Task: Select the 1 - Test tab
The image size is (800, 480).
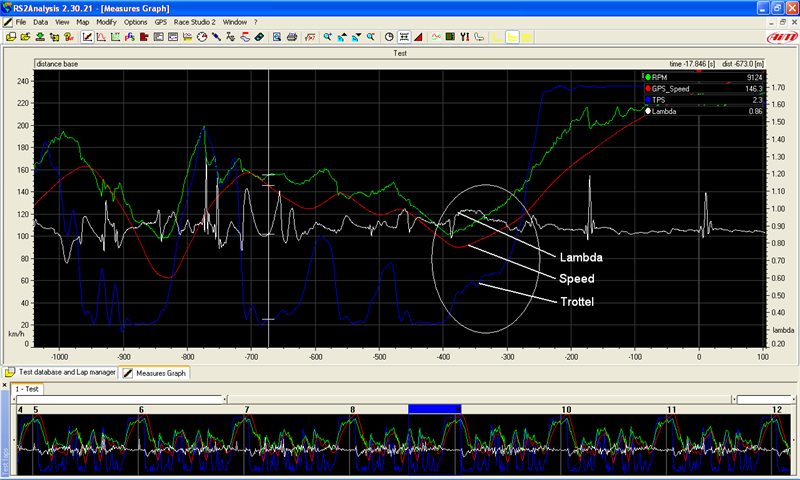Action: click(27, 389)
